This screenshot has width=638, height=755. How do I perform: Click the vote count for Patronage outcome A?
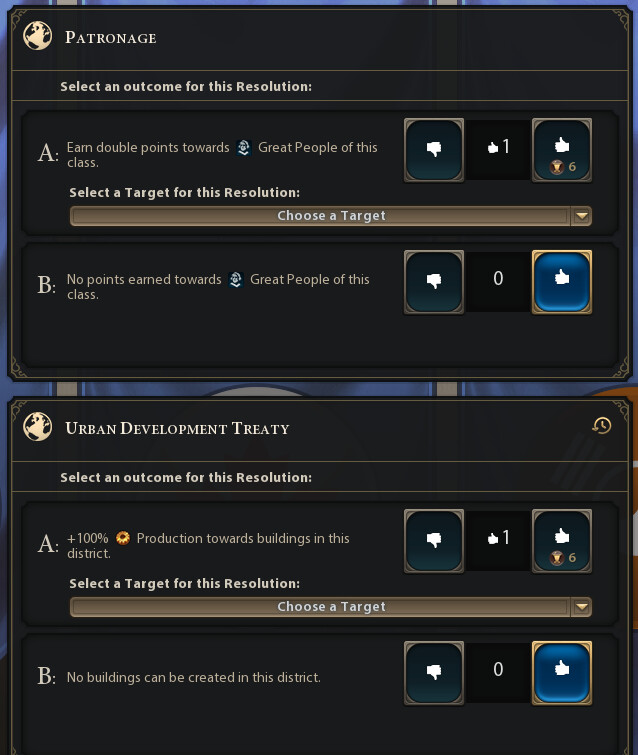[498, 148]
